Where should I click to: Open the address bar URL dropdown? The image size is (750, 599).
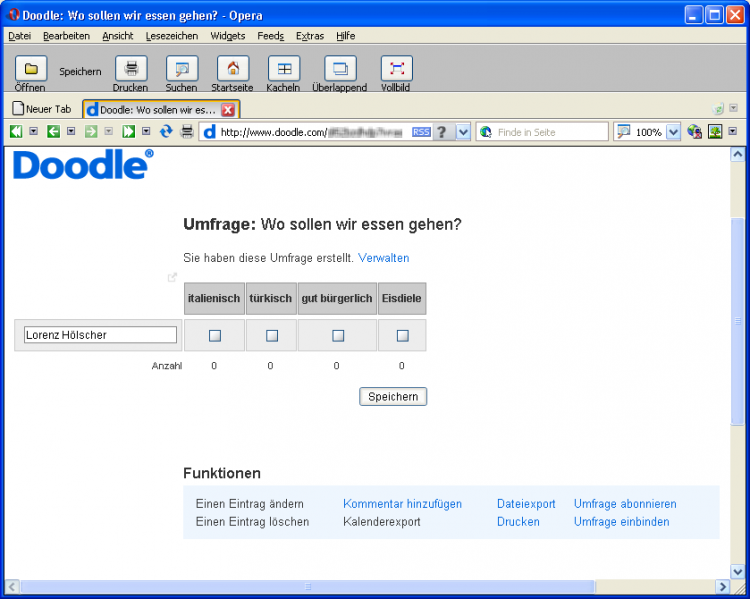(463, 132)
